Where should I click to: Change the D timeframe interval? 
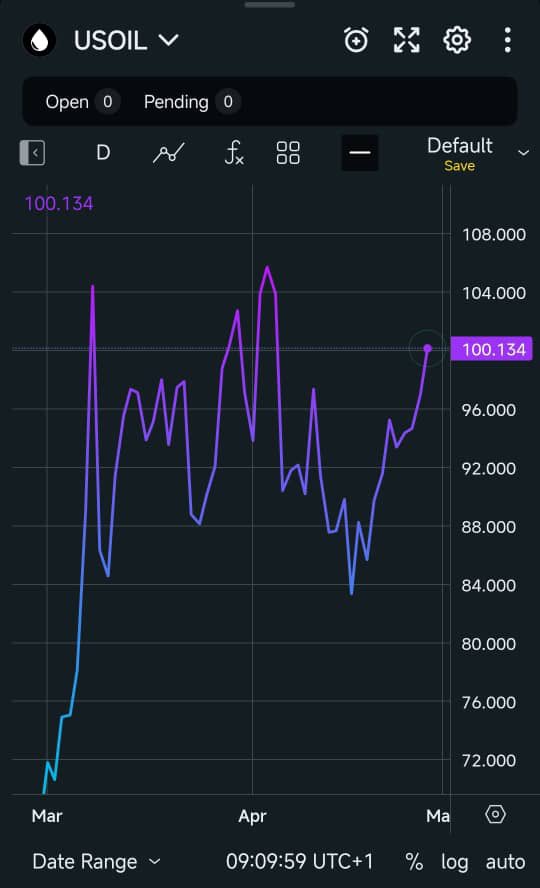(103, 152)
